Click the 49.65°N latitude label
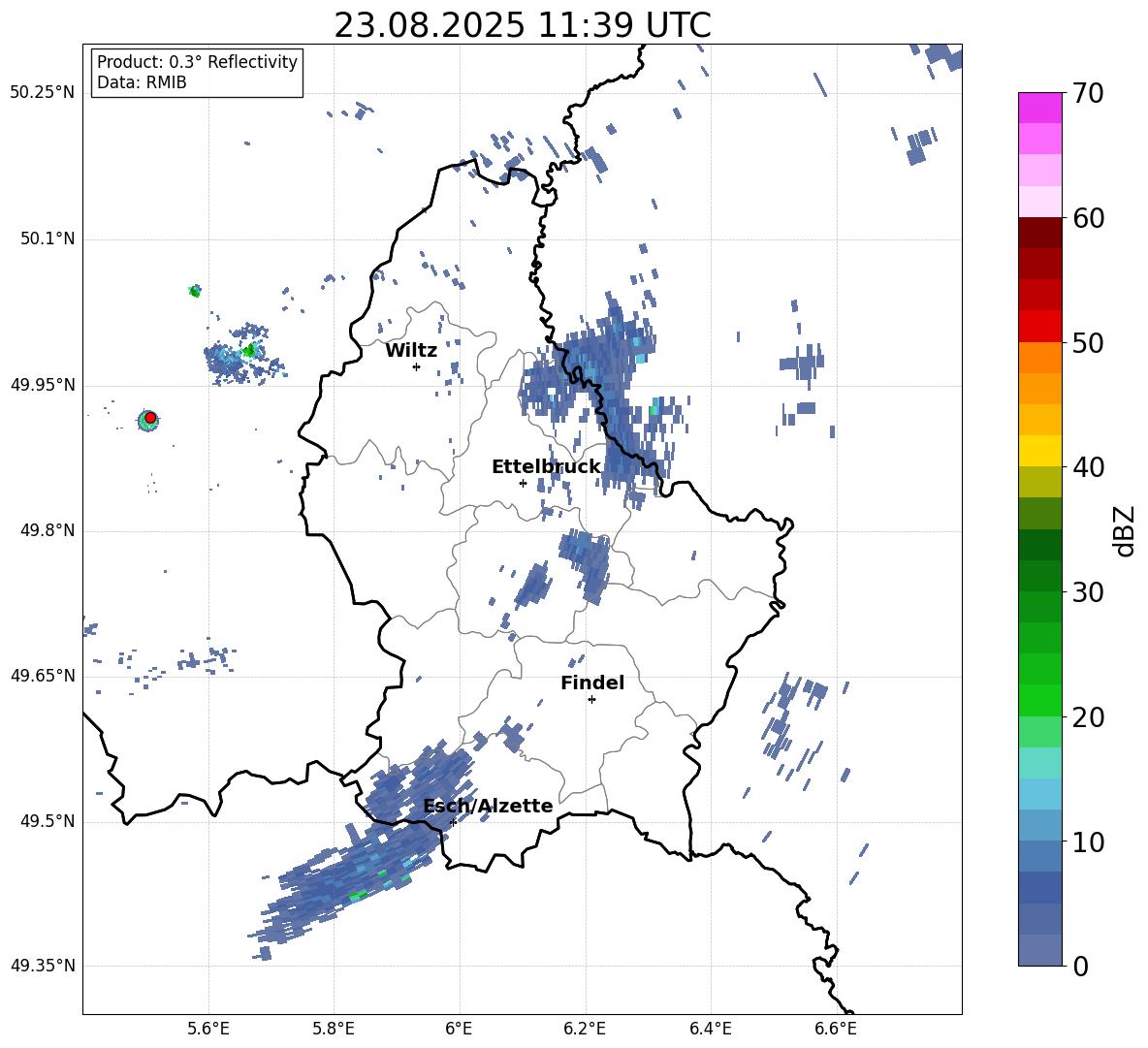 43,676
